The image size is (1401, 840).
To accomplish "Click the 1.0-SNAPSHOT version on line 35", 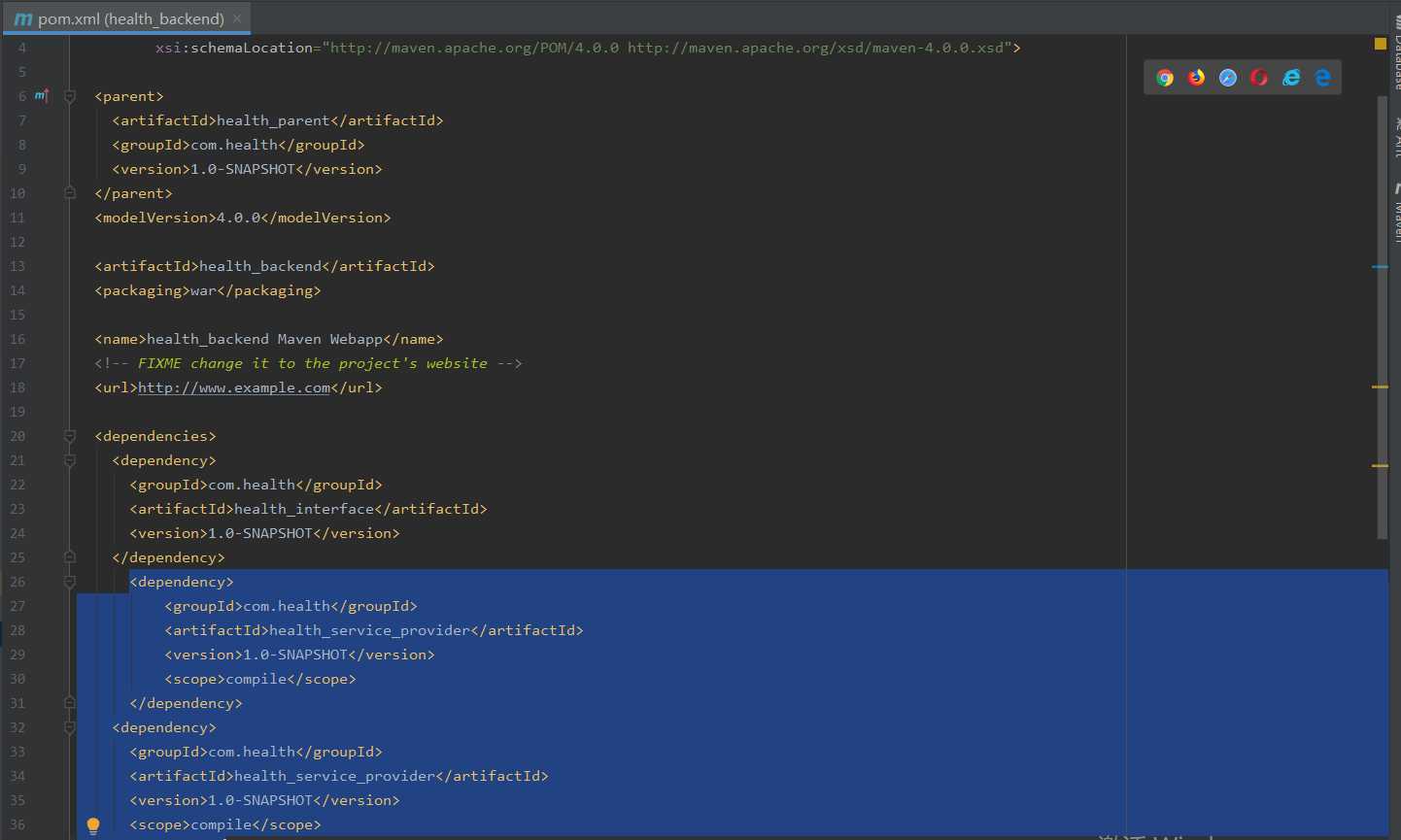I will pos(260,800).
